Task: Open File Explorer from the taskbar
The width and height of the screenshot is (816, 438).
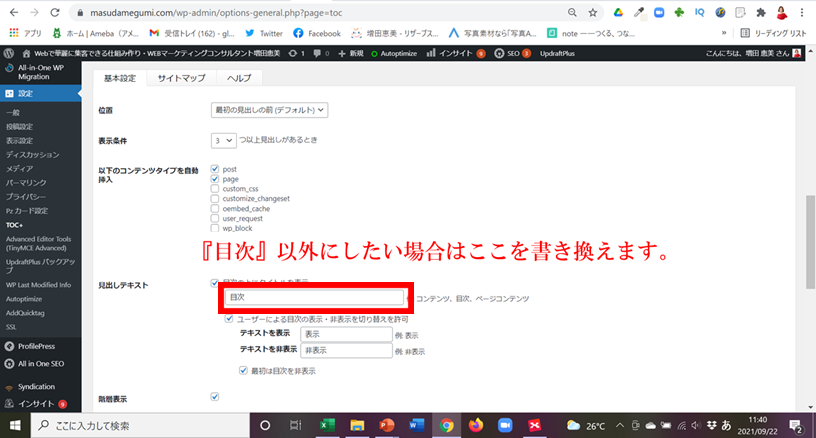Action: tap(357, 426)
